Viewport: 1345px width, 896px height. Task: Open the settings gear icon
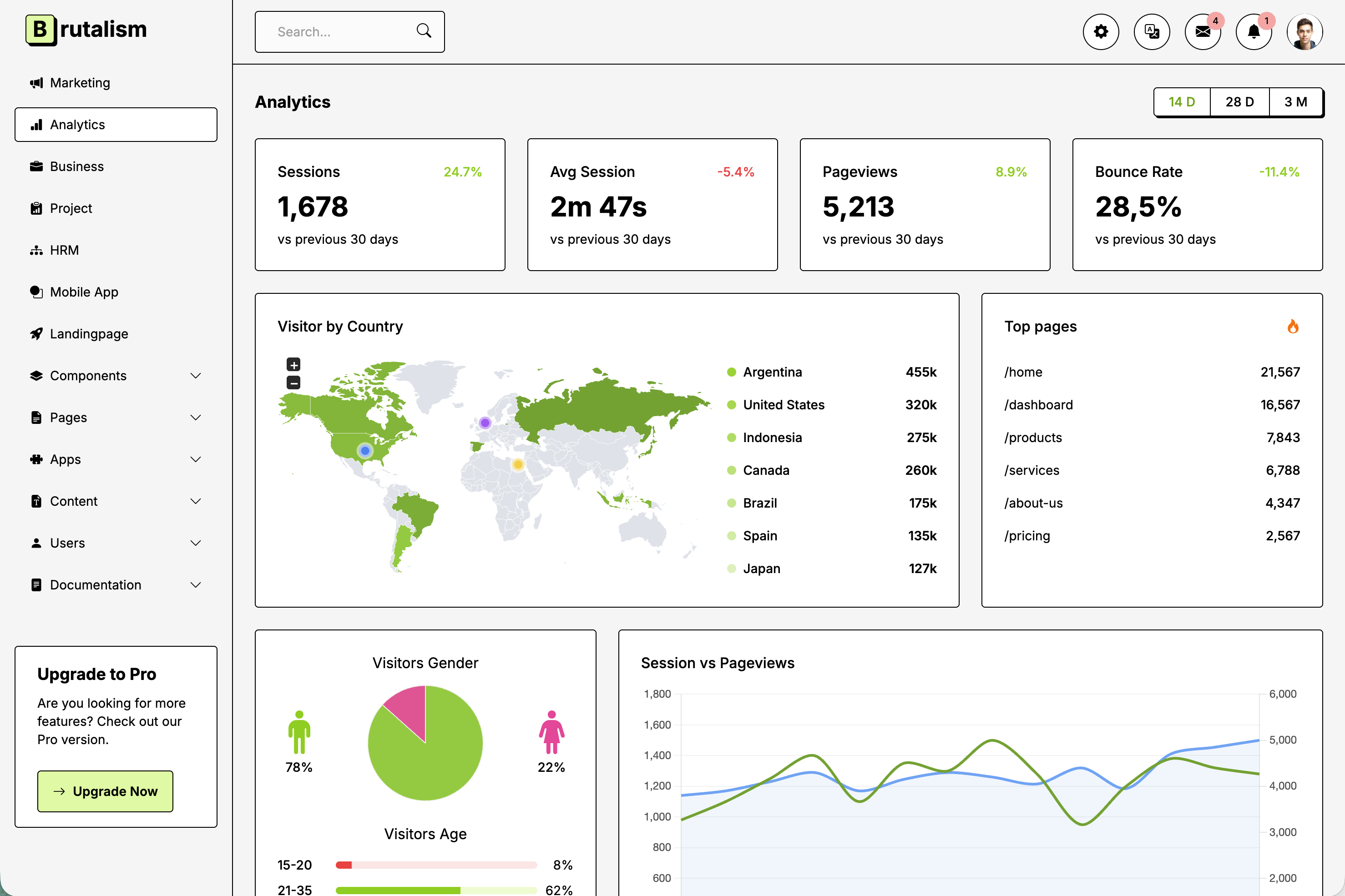point(1100,32)
